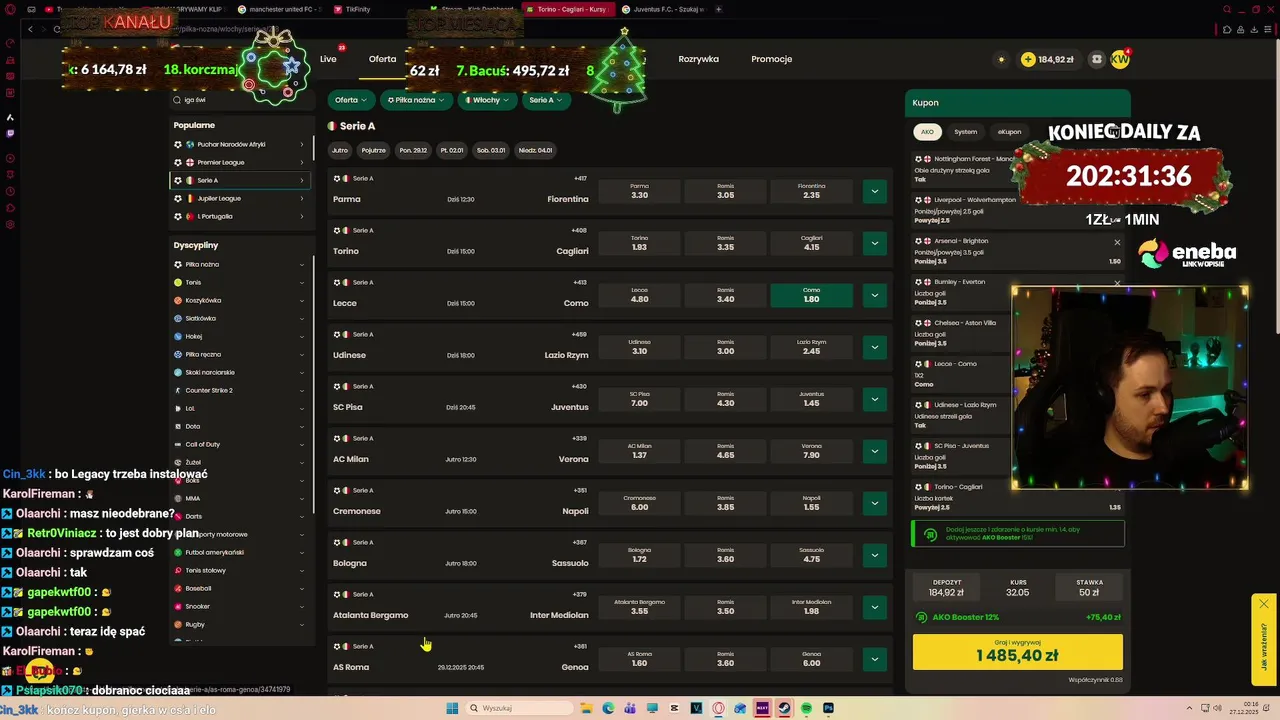Select Napoli odds 1.55
Screen dimensions: 1280x720
pos(811,503)
